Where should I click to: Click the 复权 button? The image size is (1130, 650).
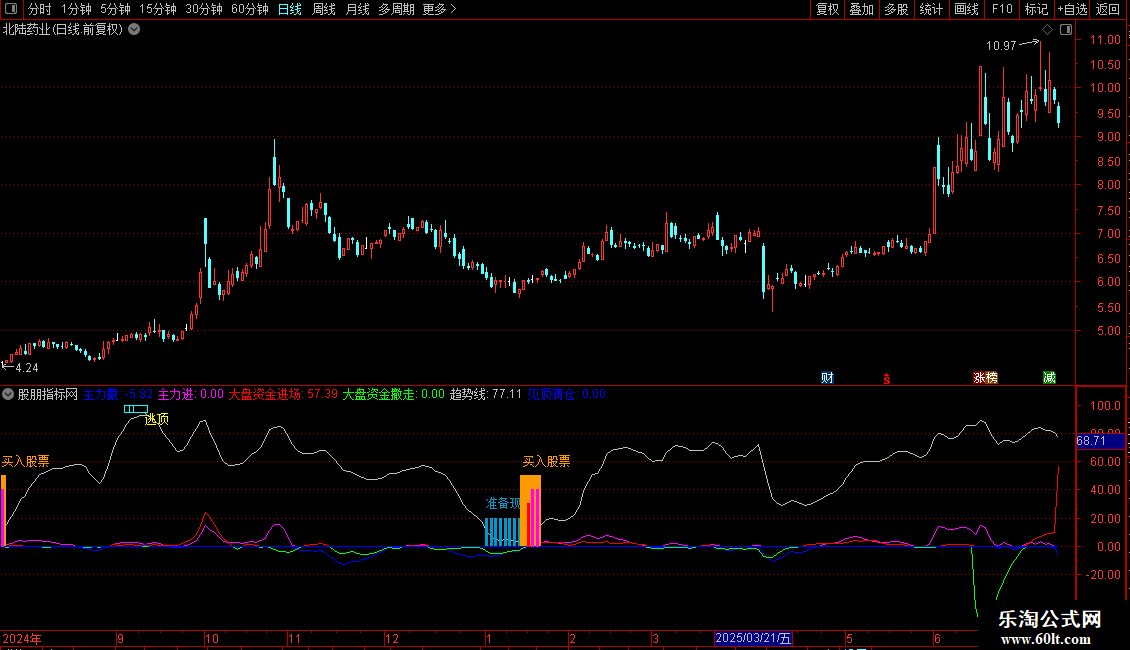pos(827,9)
